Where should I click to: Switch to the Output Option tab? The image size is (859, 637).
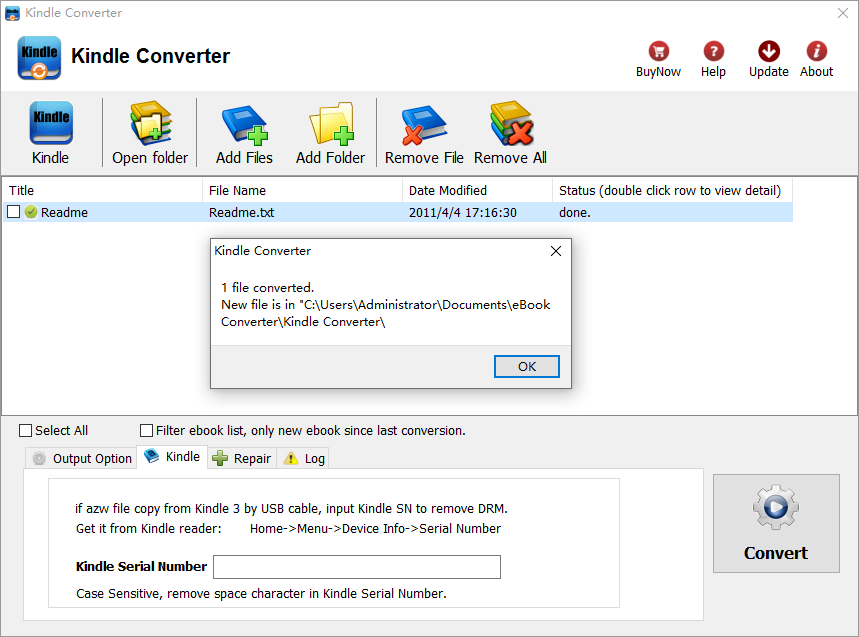(x=82, y=458)
